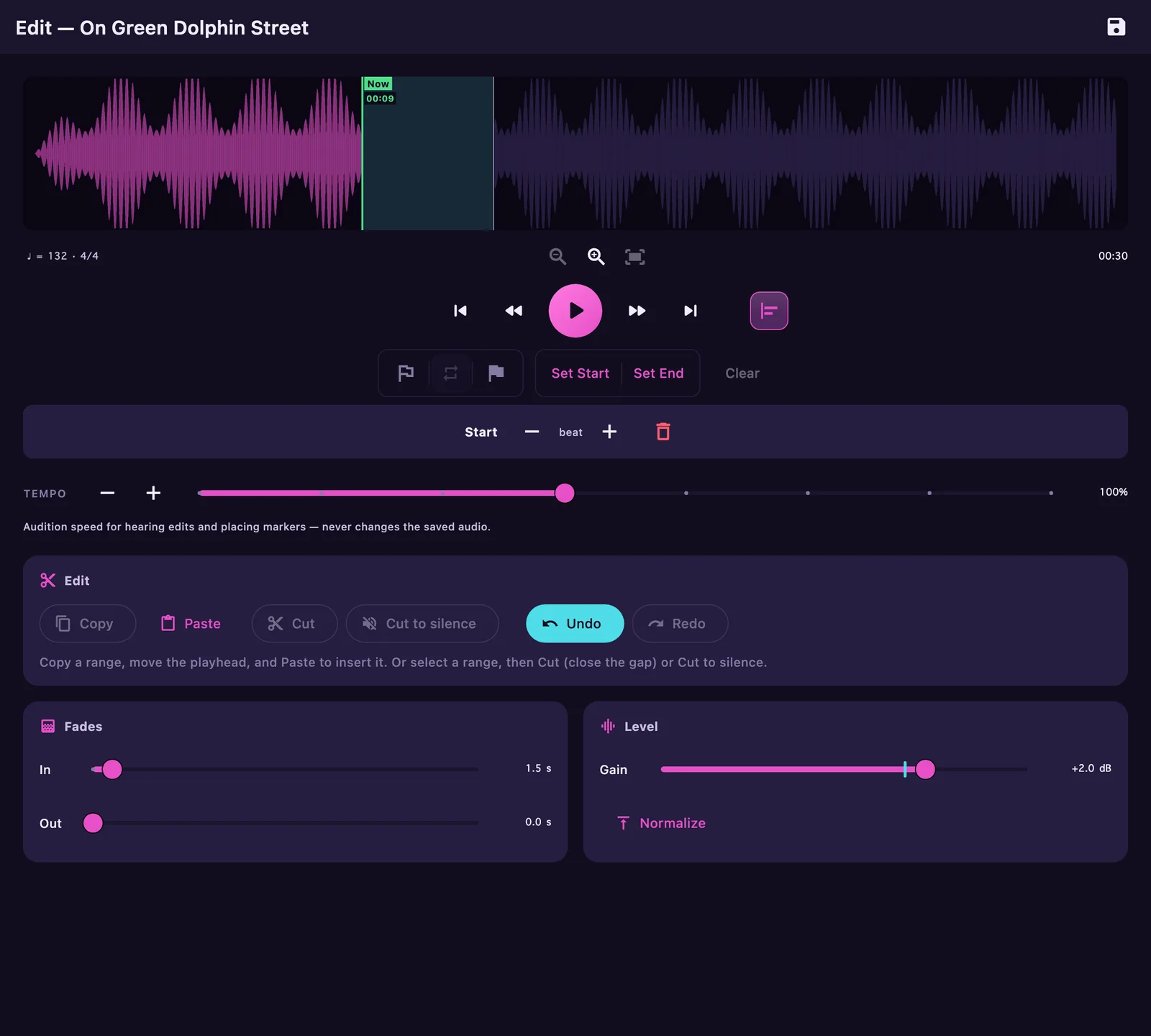Adjust the Gain slider handle
Screen dimensions: 1151x1036
point(926,769)
